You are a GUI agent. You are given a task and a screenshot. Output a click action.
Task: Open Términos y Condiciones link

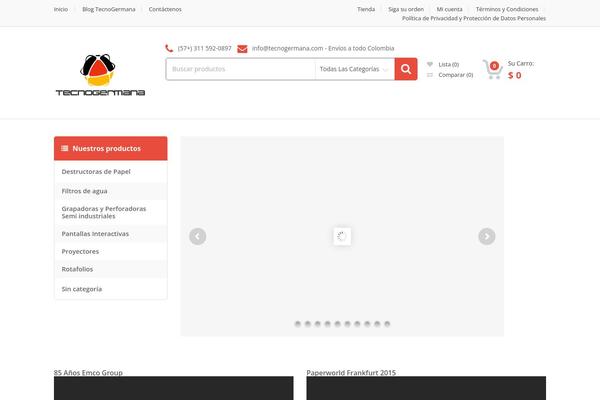coord(507,9)
